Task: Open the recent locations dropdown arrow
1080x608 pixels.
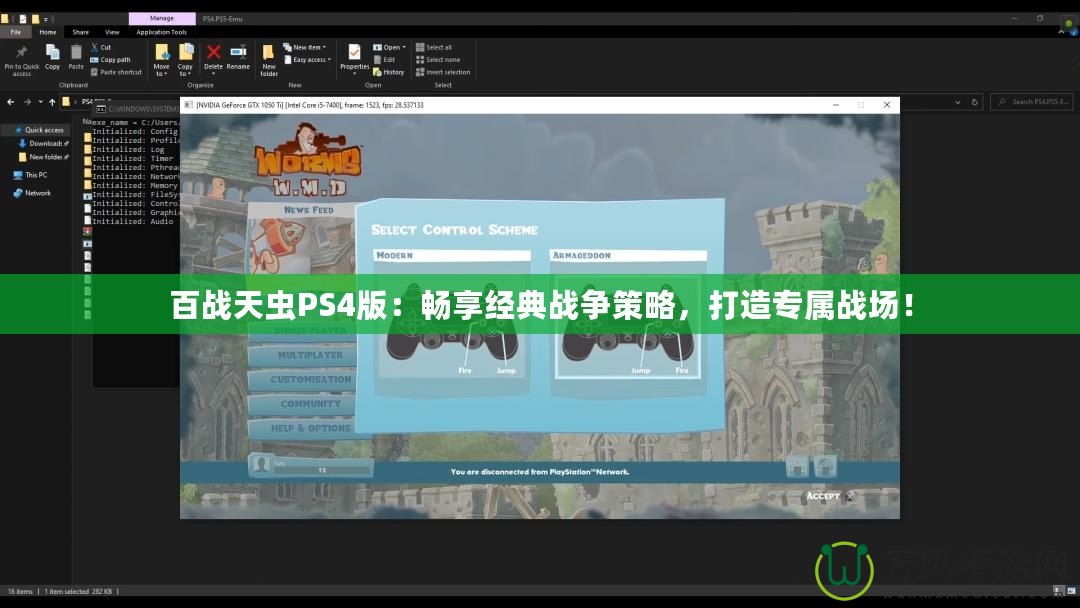Action: 41,102
